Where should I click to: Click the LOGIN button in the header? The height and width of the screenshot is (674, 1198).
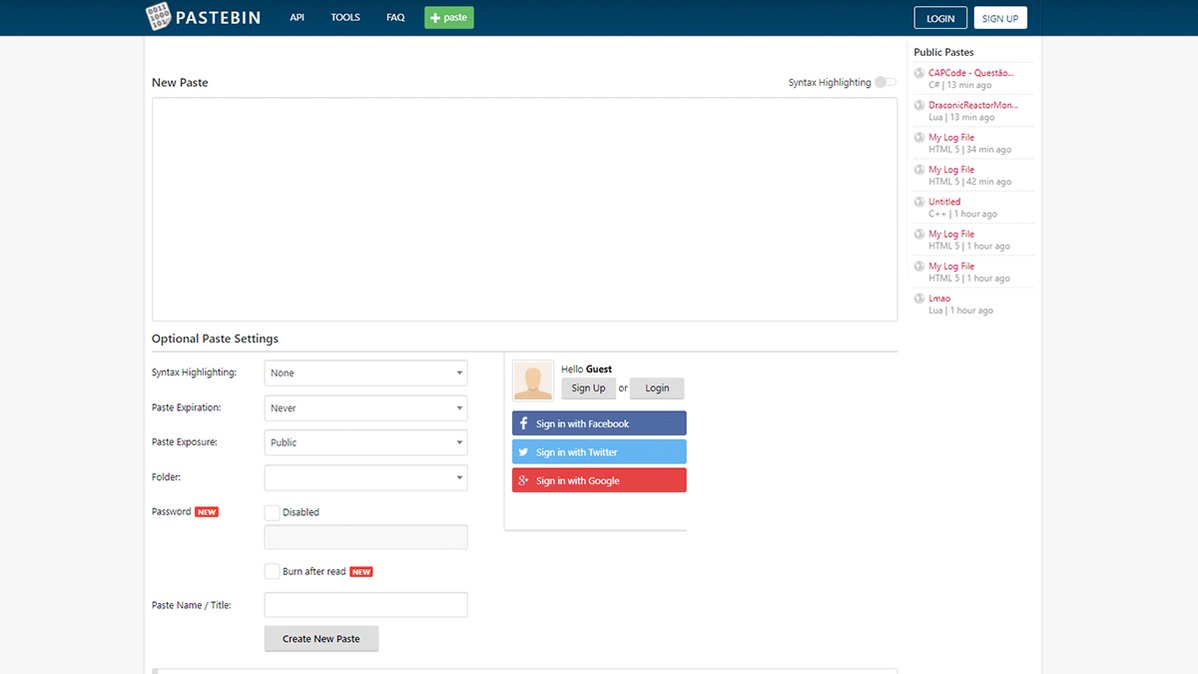click(x=941, y=18)
